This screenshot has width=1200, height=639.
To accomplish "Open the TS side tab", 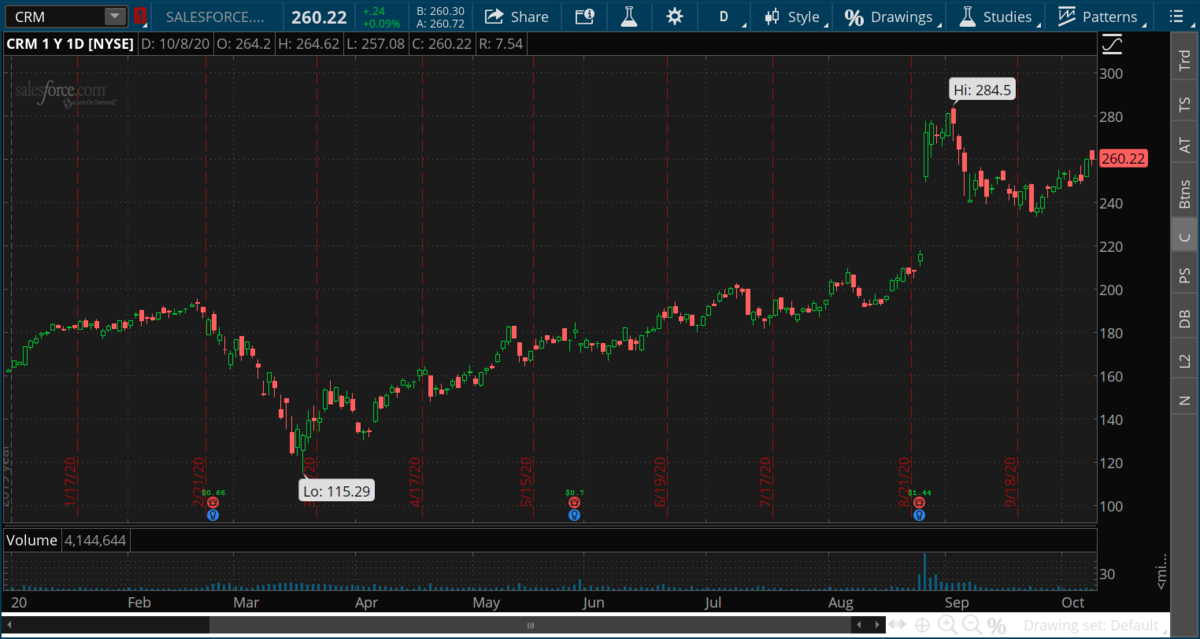I will (1185, 104).
